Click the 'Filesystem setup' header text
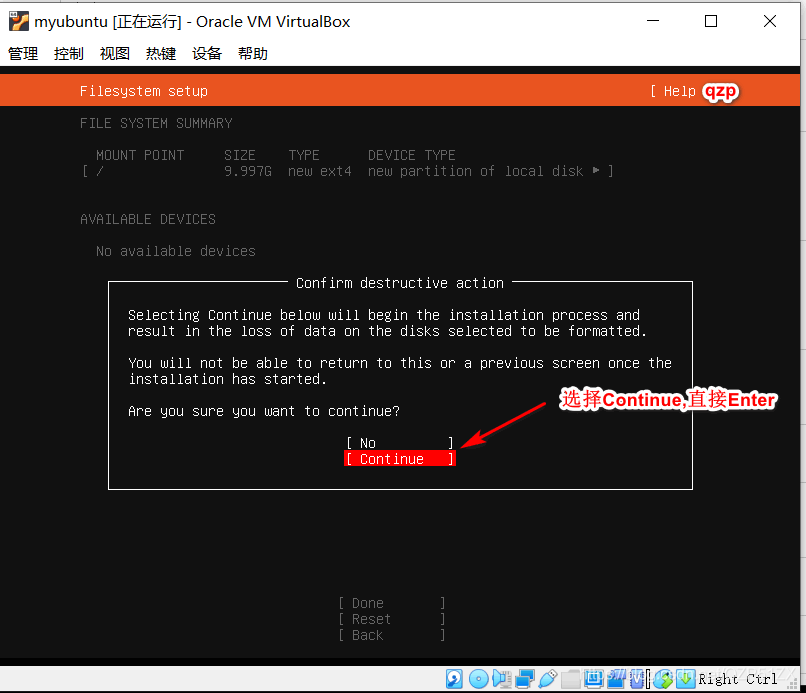The image size is (806, 693). [144, 91]
